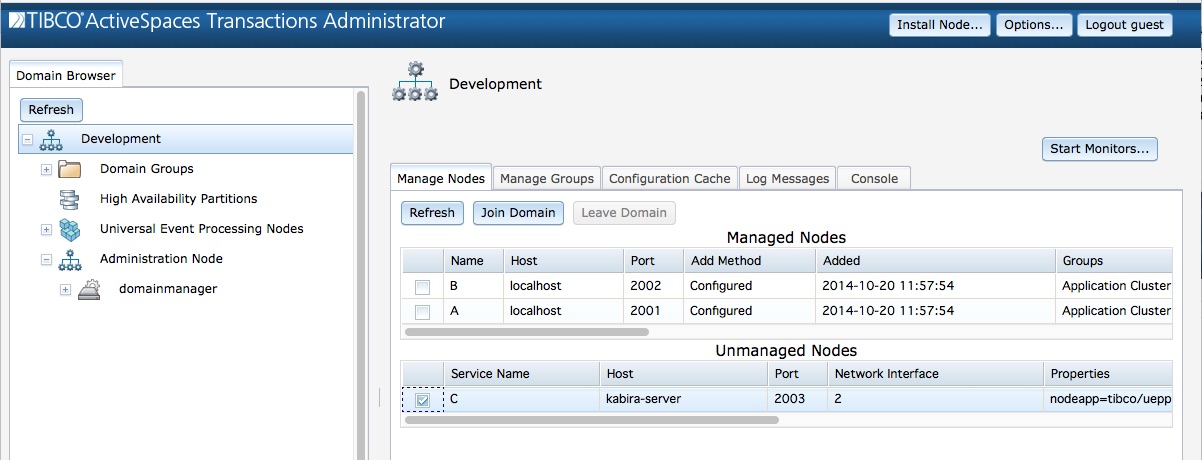1202x460 pixels.
Task: Collapse the Development tree node
Action: coord(27,140)
